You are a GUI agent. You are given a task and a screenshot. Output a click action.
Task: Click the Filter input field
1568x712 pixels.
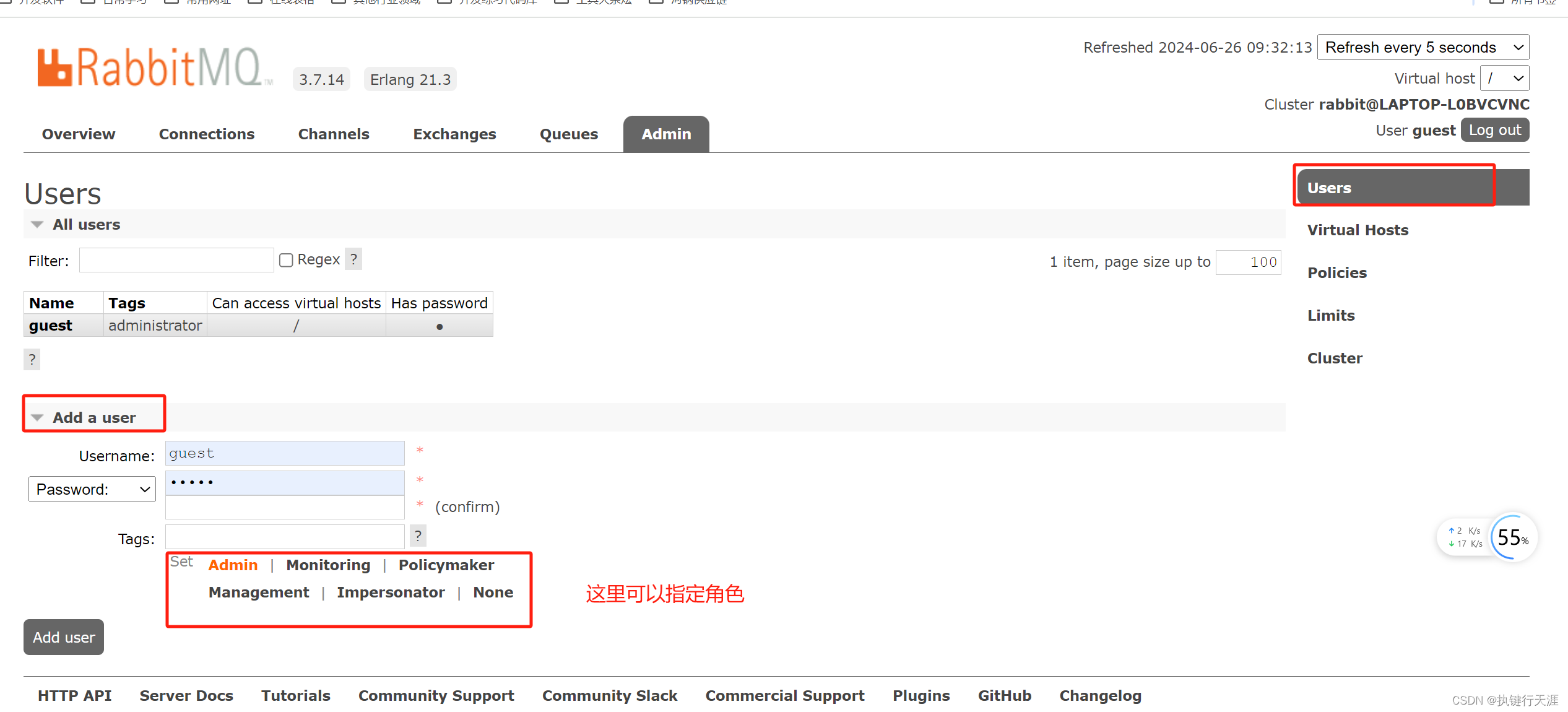[176, 260]
